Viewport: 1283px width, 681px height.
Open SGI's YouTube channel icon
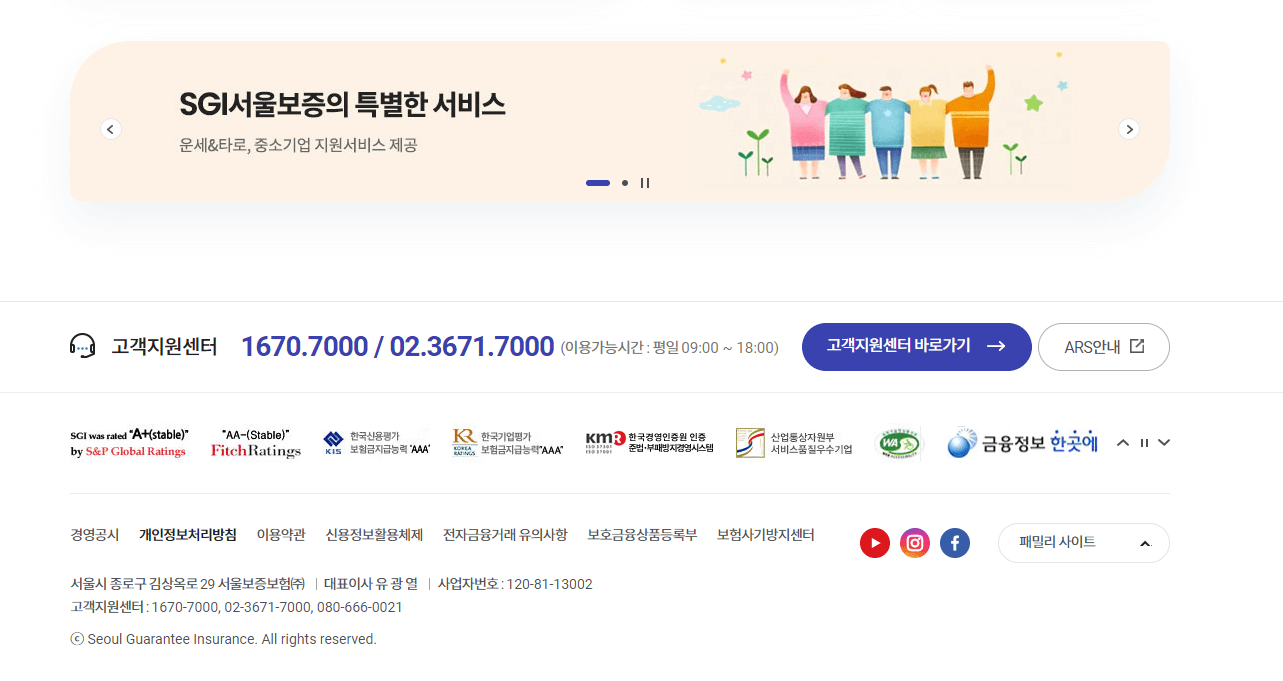874,542
